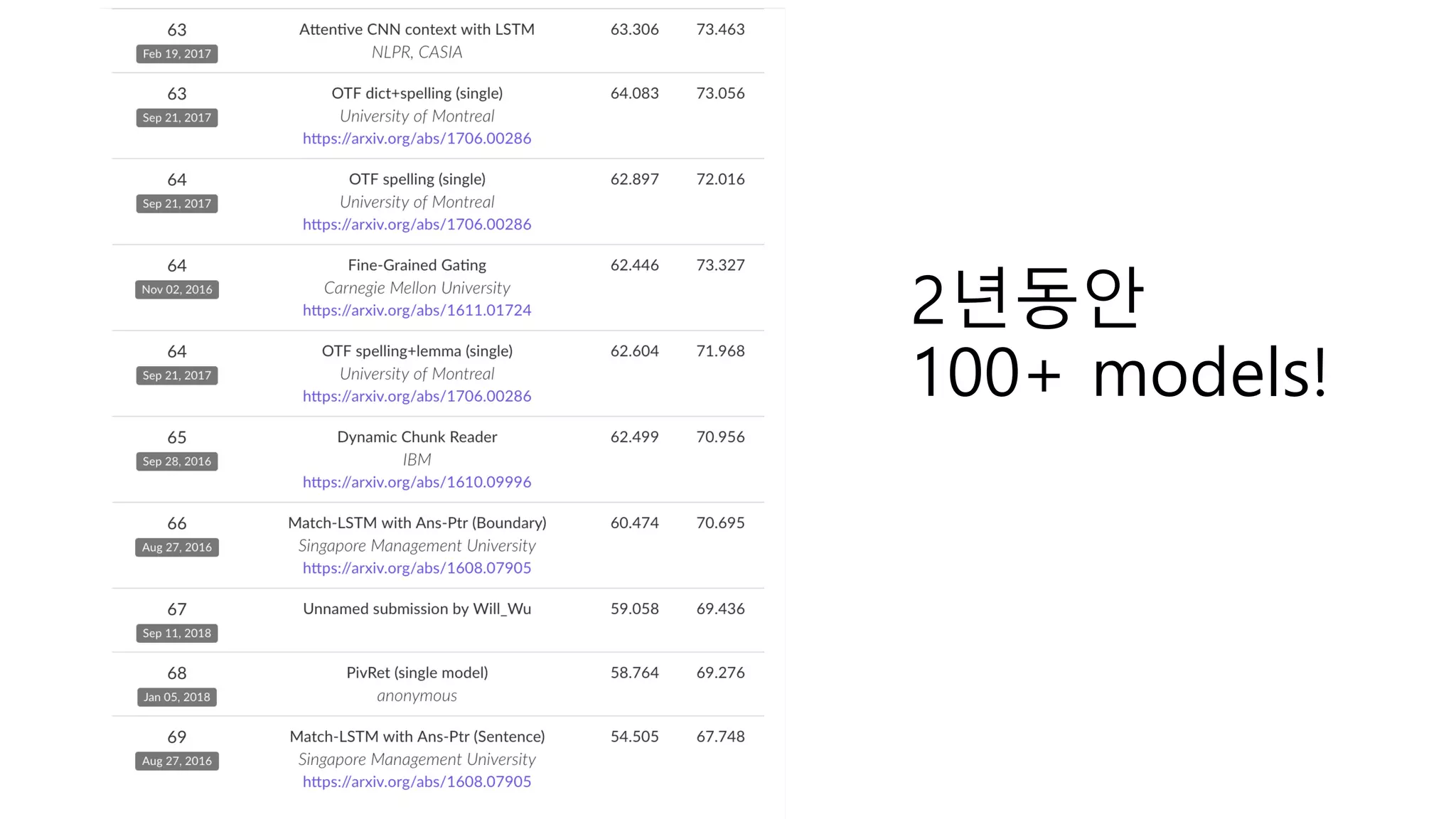
Task: Click the F1 score 72.016
Action: pos(720,180)
